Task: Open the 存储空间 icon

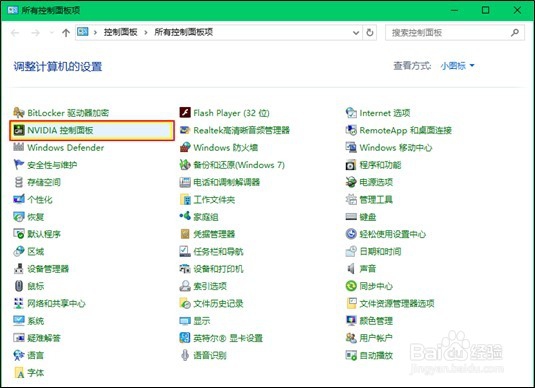Action: (18, 182)
